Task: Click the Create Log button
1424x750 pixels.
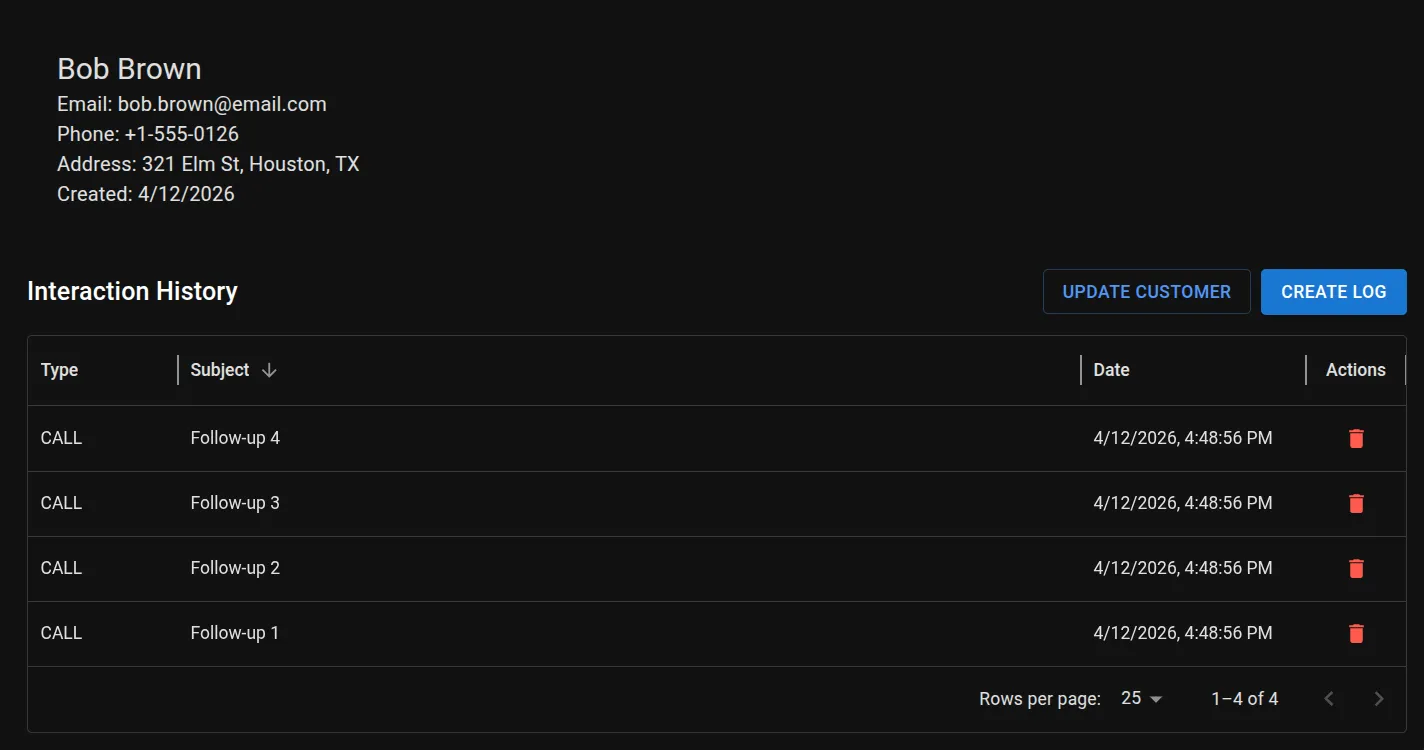Action: tap(1333, 292)
